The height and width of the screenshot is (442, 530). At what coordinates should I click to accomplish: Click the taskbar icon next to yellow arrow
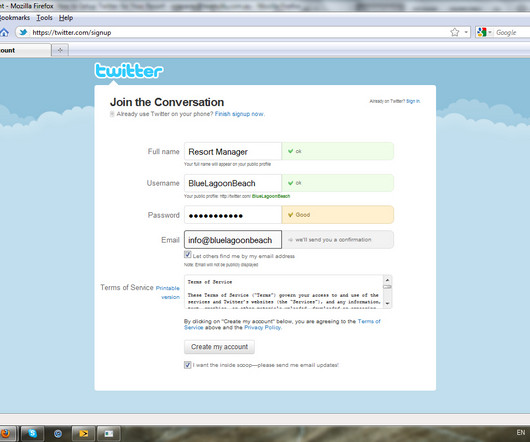[x=109, y=433]
